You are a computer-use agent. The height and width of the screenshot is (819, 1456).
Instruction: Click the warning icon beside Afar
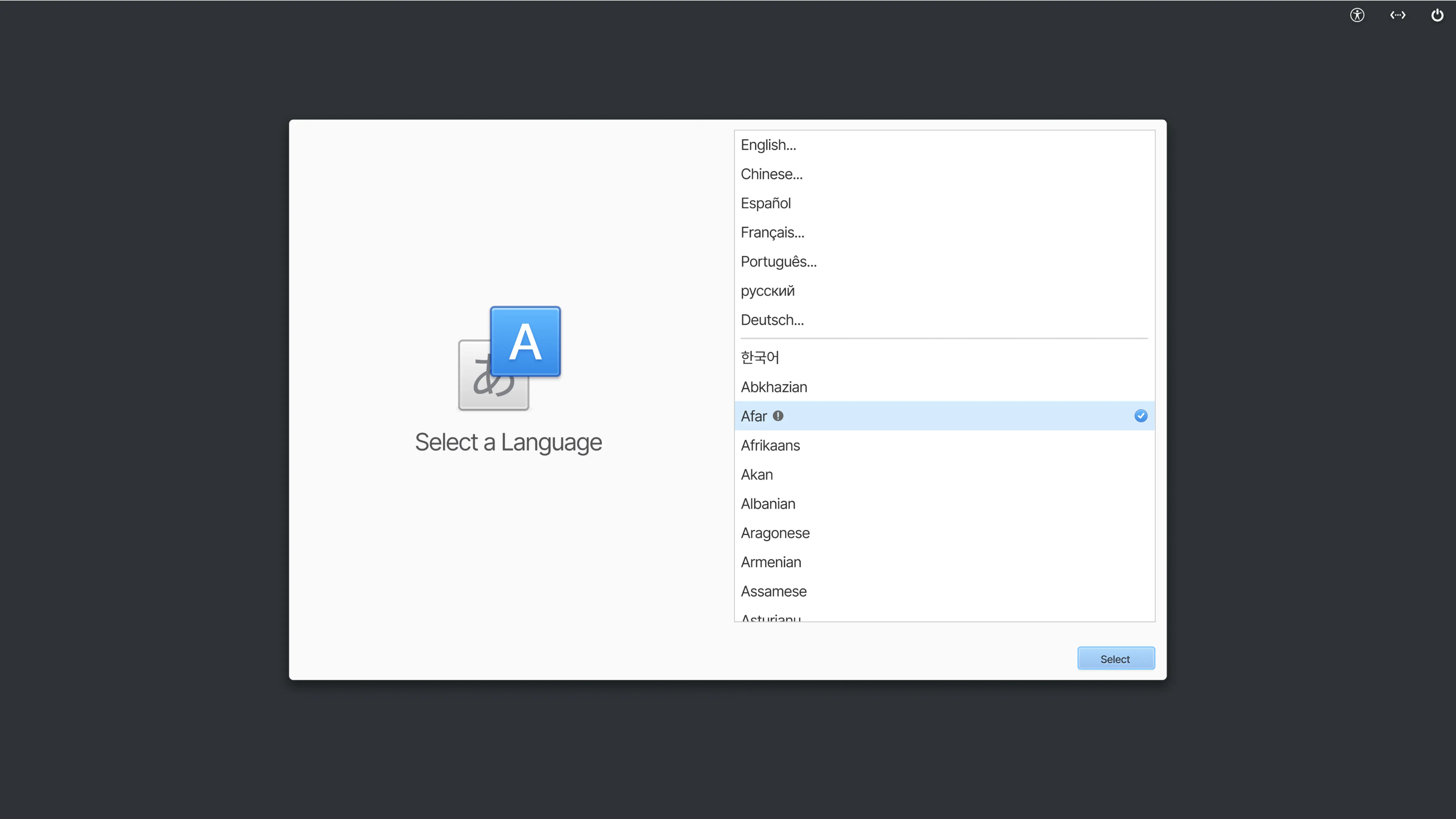coord(778,416)
